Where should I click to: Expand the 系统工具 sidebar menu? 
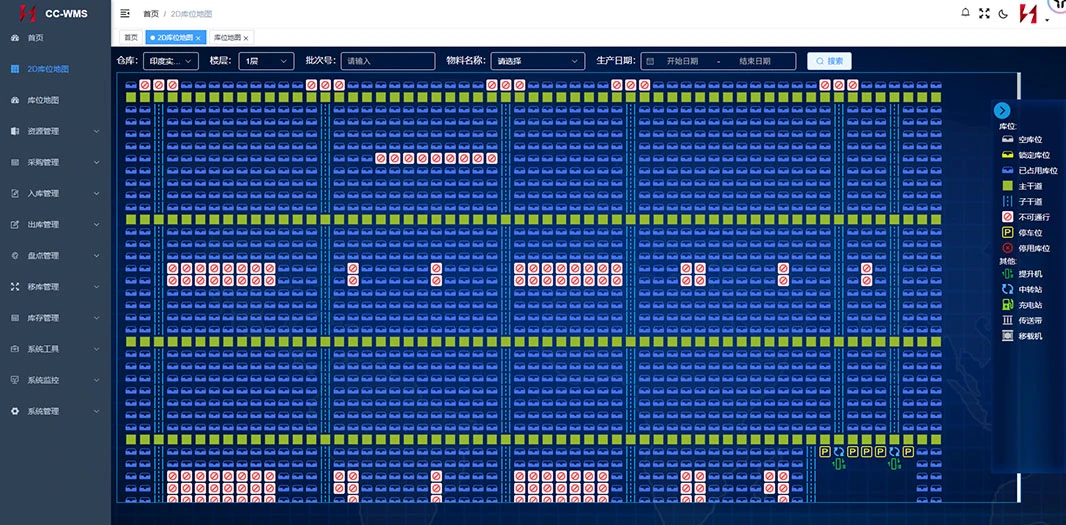tap(55, 349)
